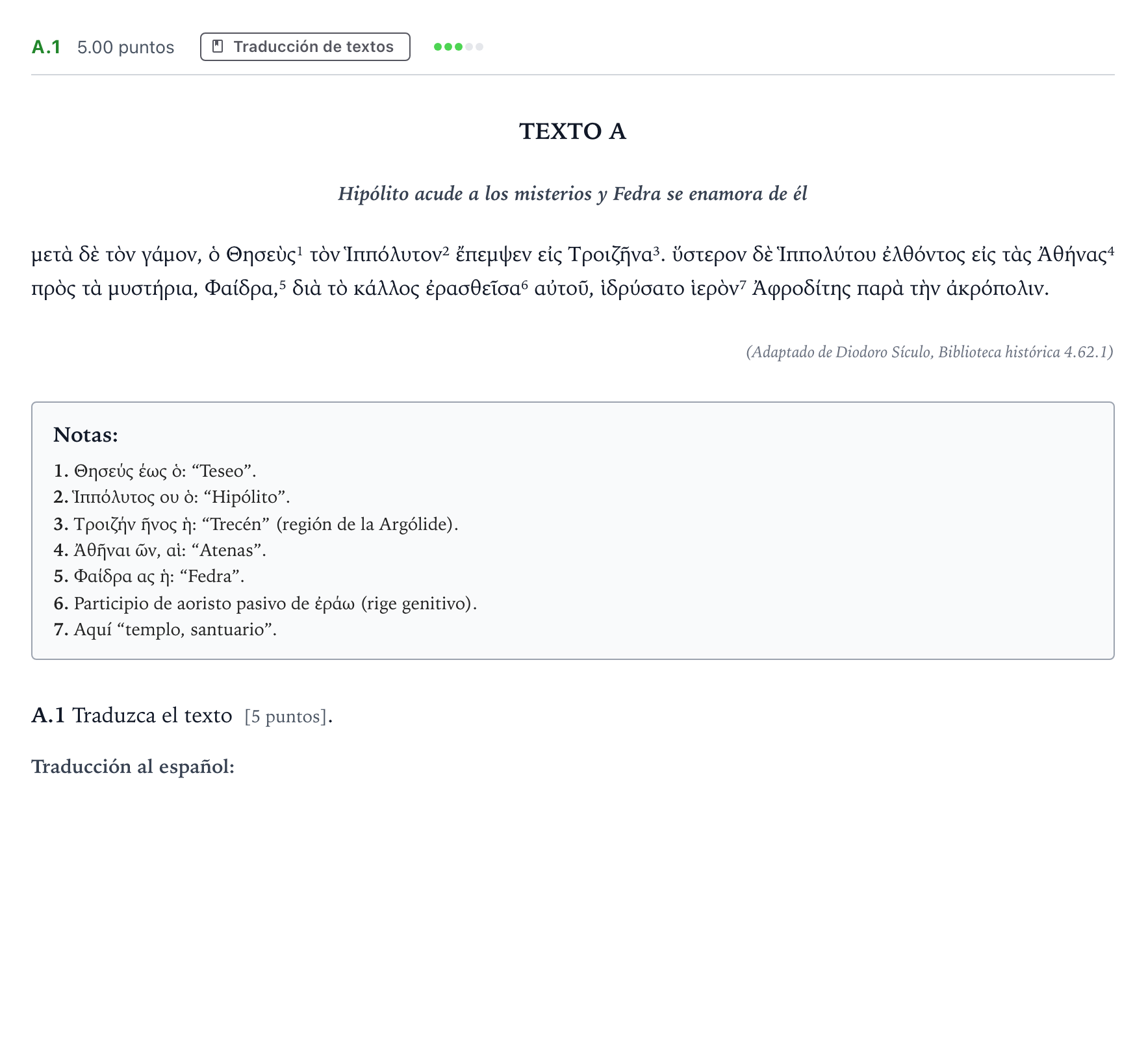
Task: Click the Diodoro Sículo source citation
Action: (929, 352)
